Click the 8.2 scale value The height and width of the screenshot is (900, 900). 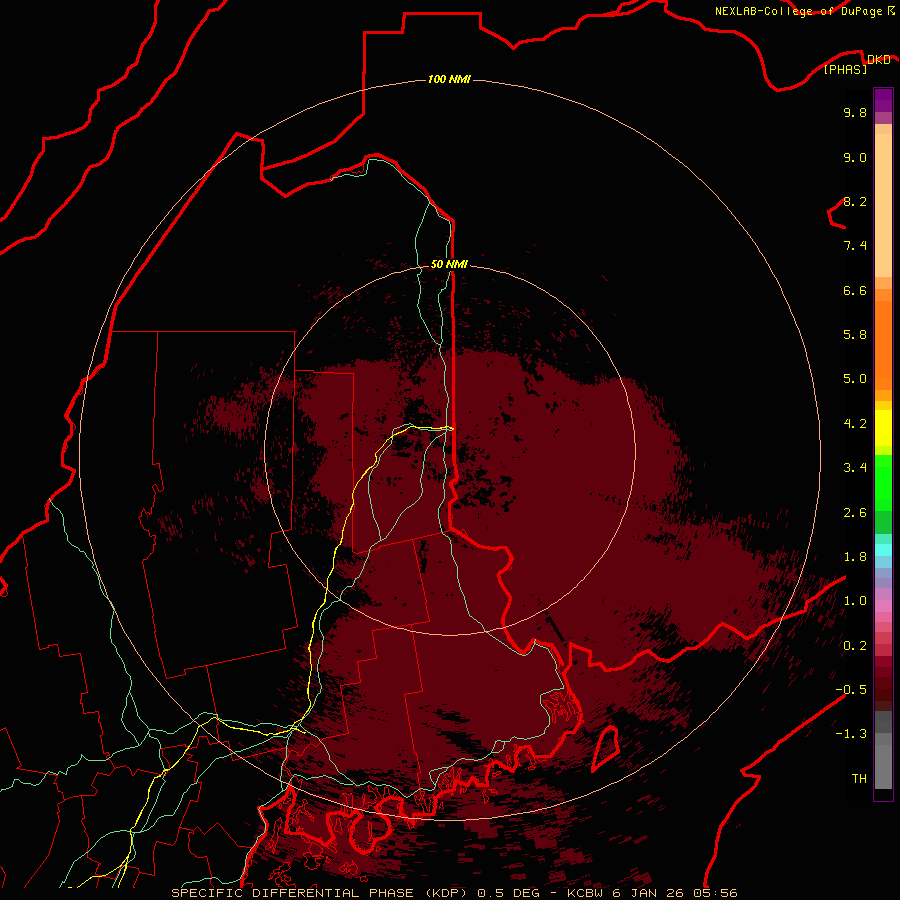855,201
